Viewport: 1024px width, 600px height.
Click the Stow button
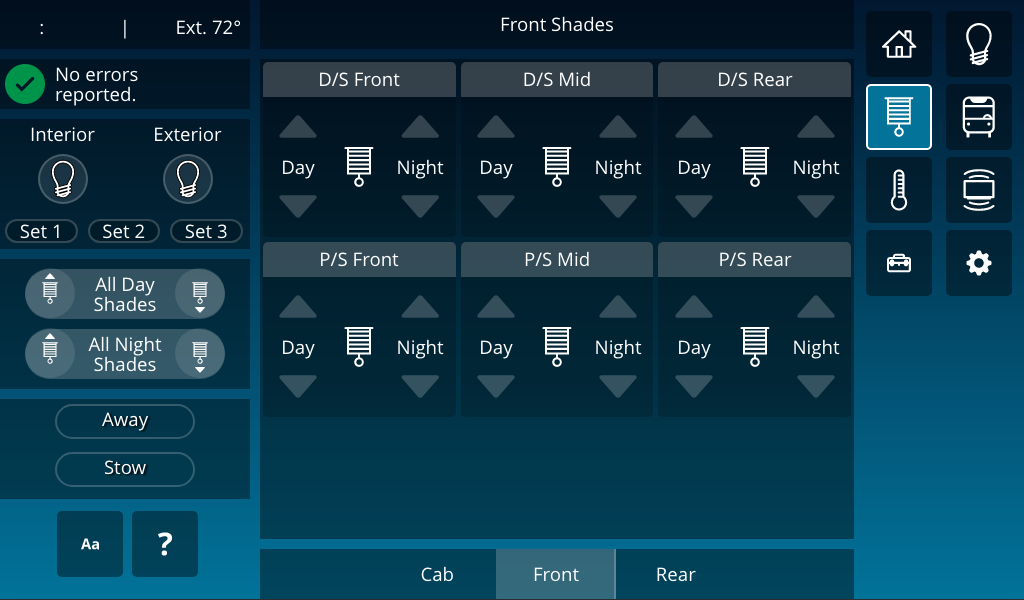[125, 469]
